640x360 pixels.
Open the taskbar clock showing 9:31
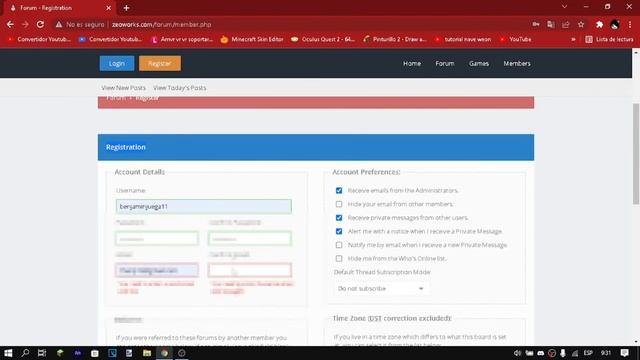point(606,353)
